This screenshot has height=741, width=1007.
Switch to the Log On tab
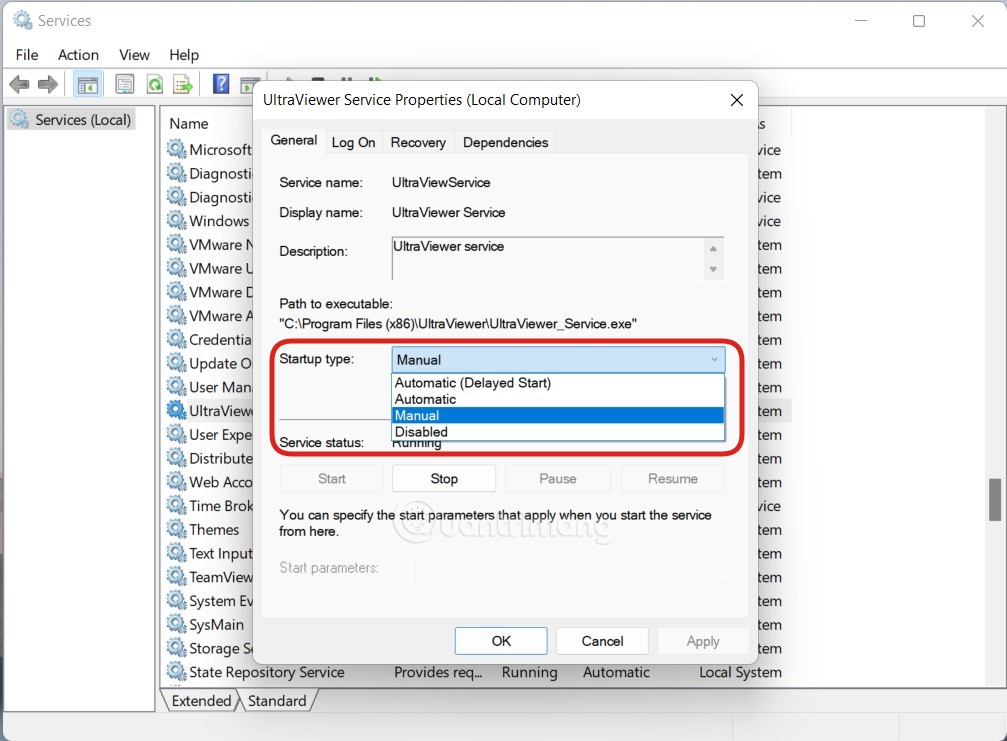(x=353, y=143)
